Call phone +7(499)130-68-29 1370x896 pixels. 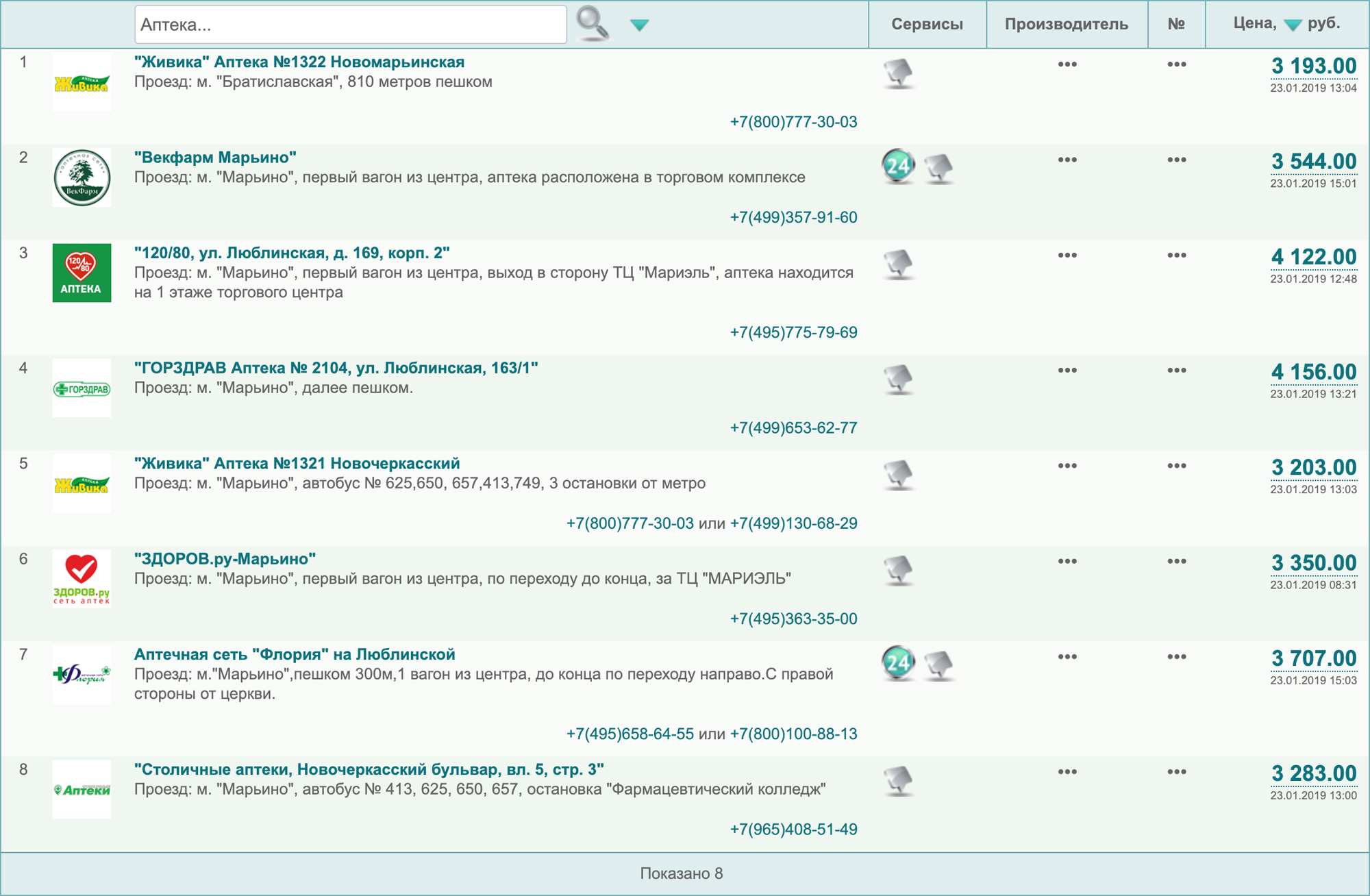click(793, 523)
